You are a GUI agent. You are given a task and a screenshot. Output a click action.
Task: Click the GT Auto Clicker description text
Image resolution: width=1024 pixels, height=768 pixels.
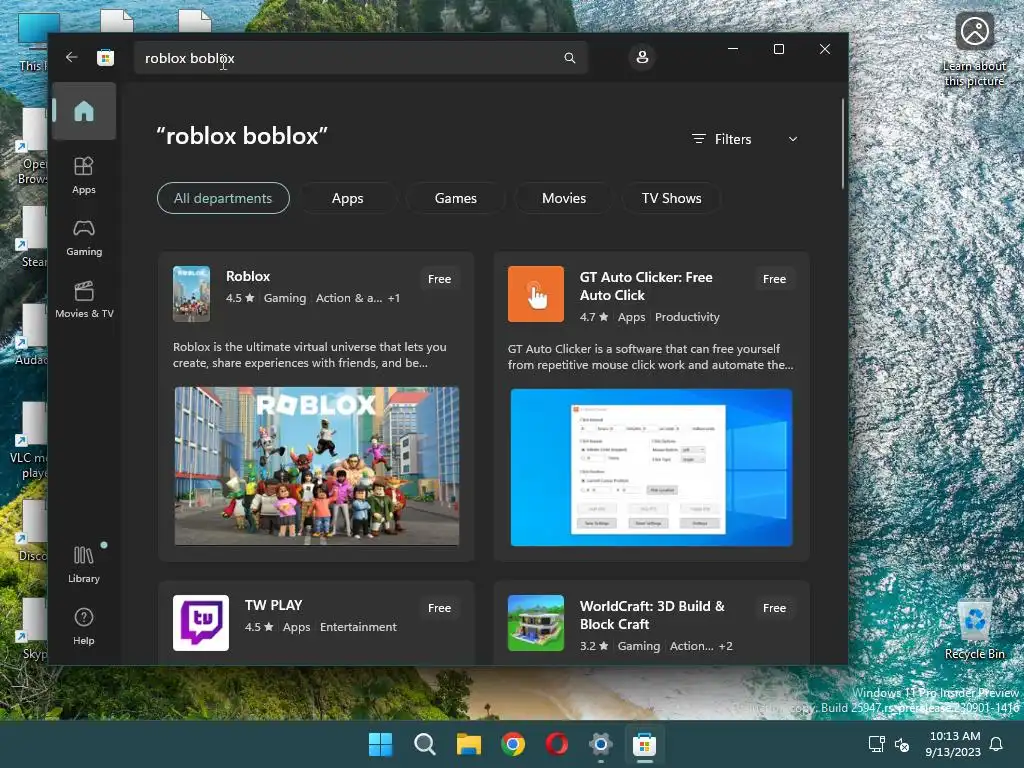(x=650, y=357)
